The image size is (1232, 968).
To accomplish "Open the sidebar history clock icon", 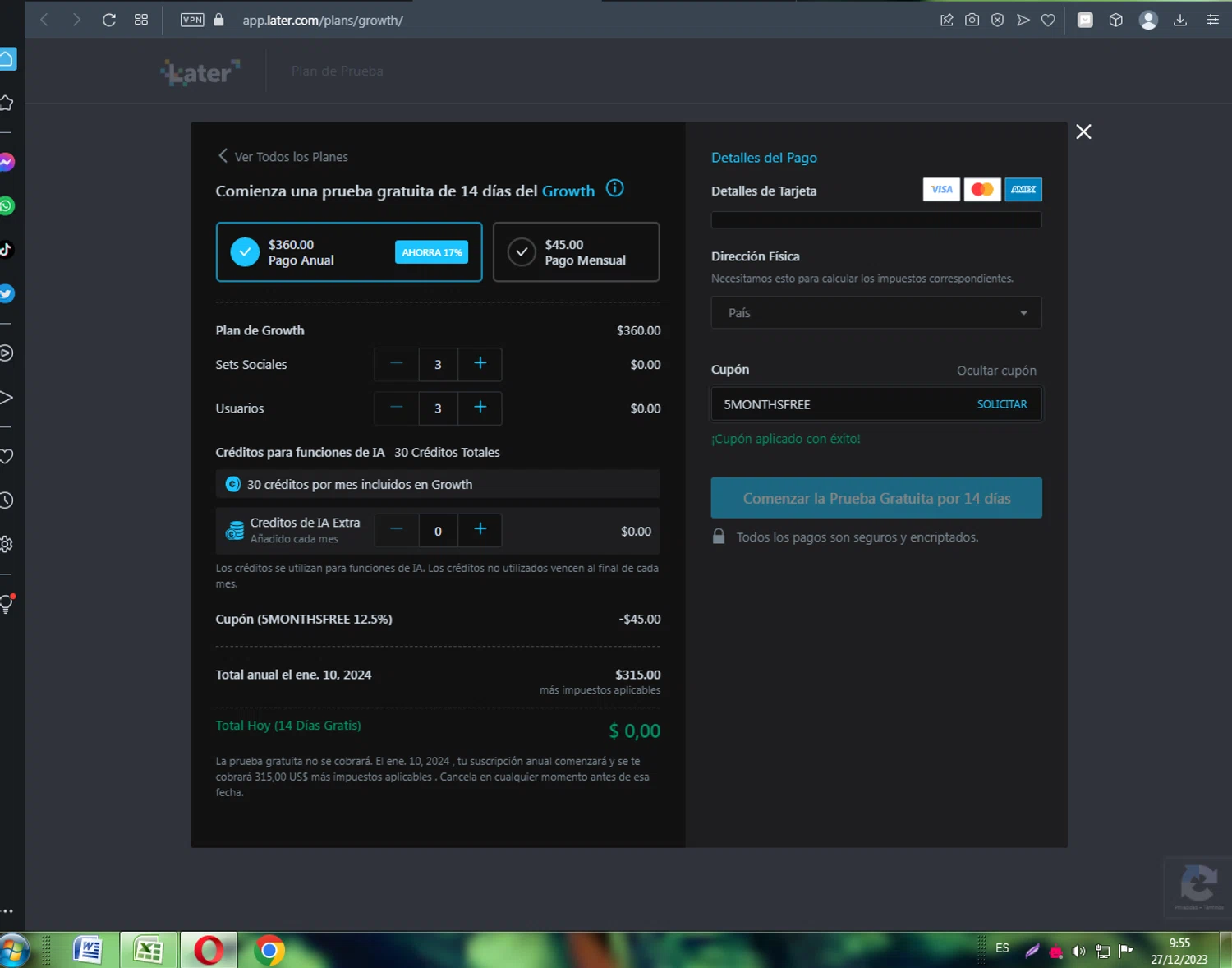I will [7, 500].
